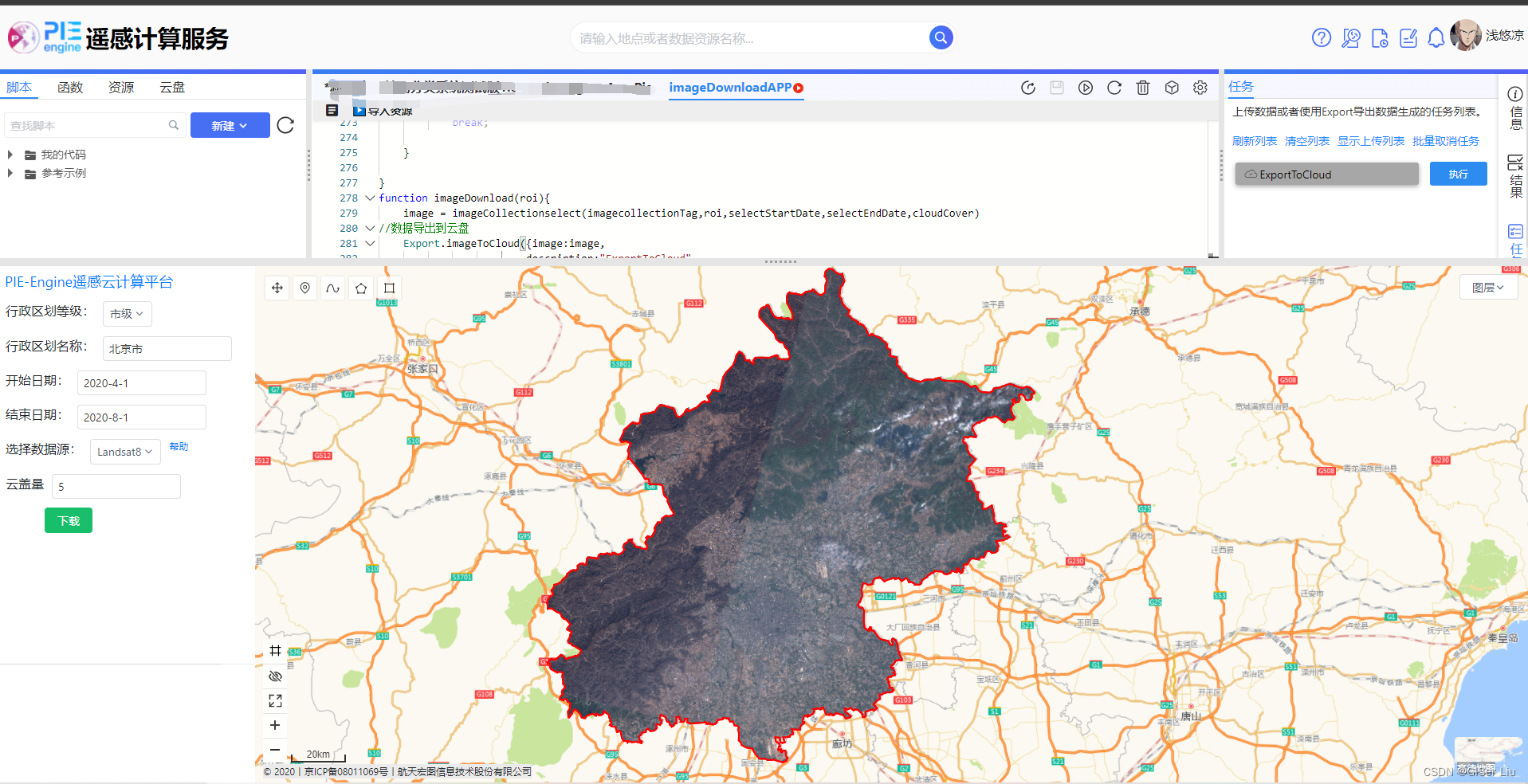The height and width of the screenshot is (784, 1528).
Task: Focus the 行政区划名称 input field
Action: click(167, 348)
